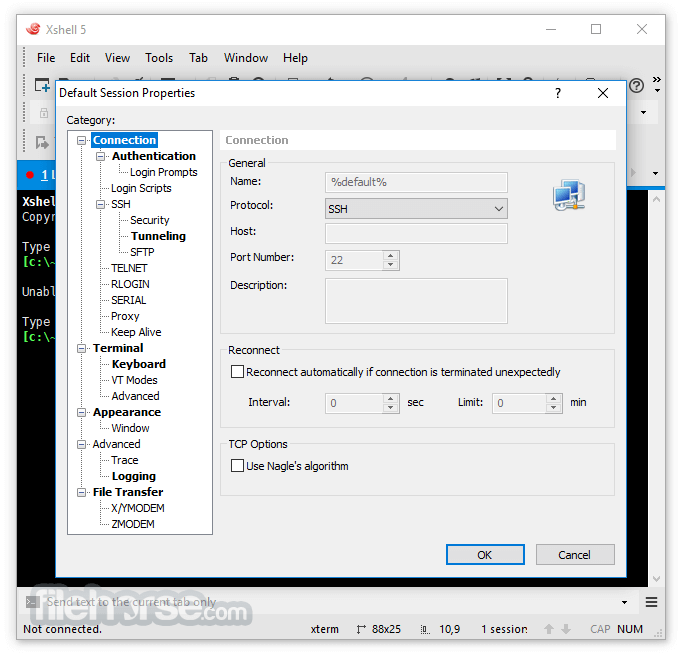Collapse the Appearance tree node
Viewport: 684px width, 656px height.
(81, 413)
